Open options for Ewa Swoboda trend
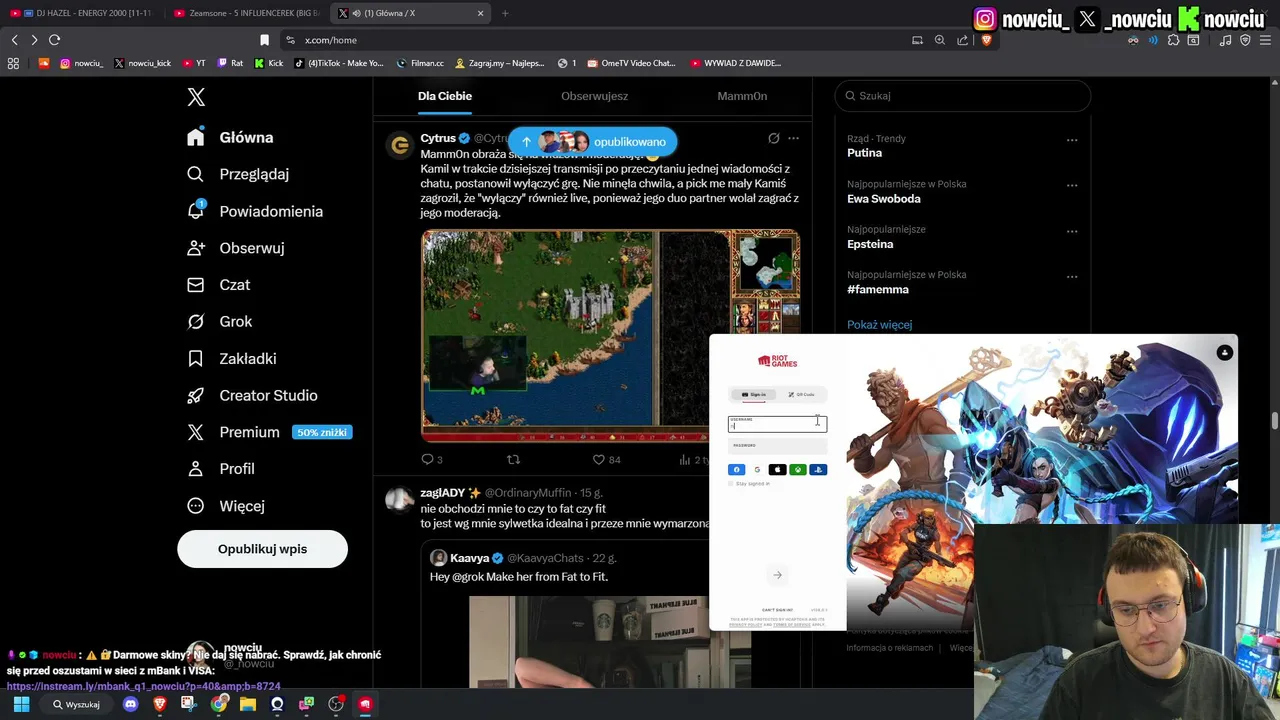The image size is (1280, 720). click(1072, 186)
